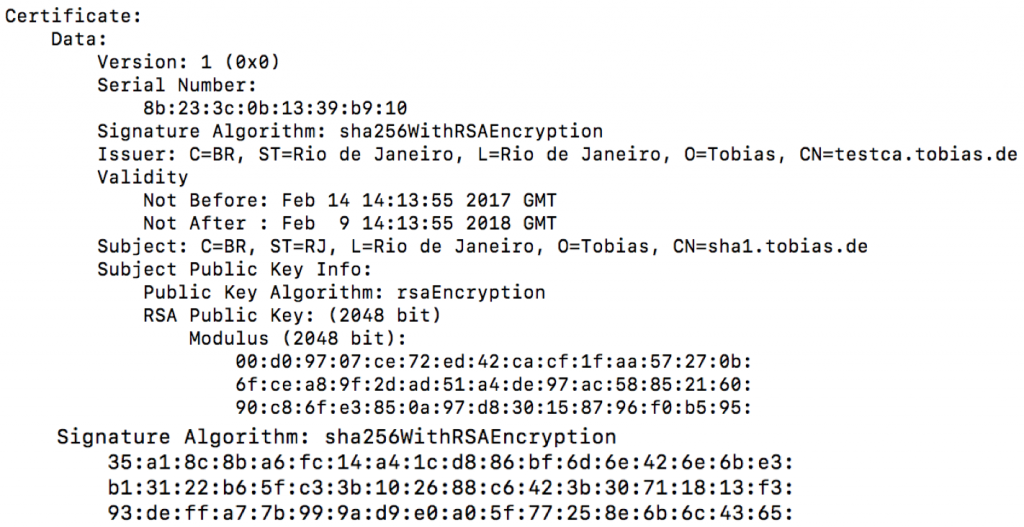1024x527 pixels.
Task: Click the 'Subject Public Key Info:' line
Action: point(234,269)
